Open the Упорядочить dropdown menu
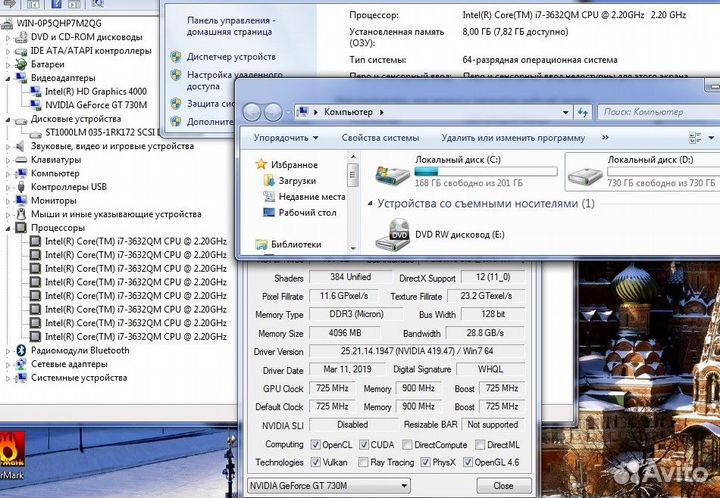The width and height of the screenshot is (720, 498). pyautogui.click(x=286, y=138)
